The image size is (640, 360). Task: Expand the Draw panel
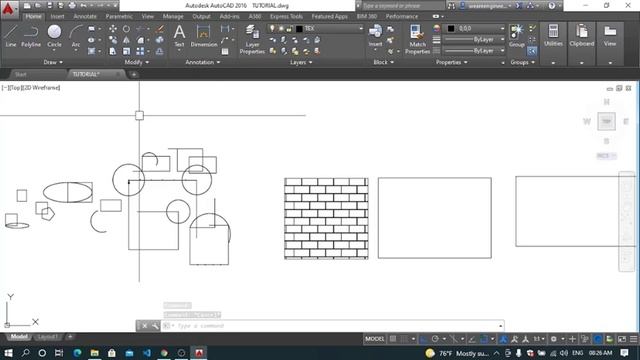coord(53,62)
